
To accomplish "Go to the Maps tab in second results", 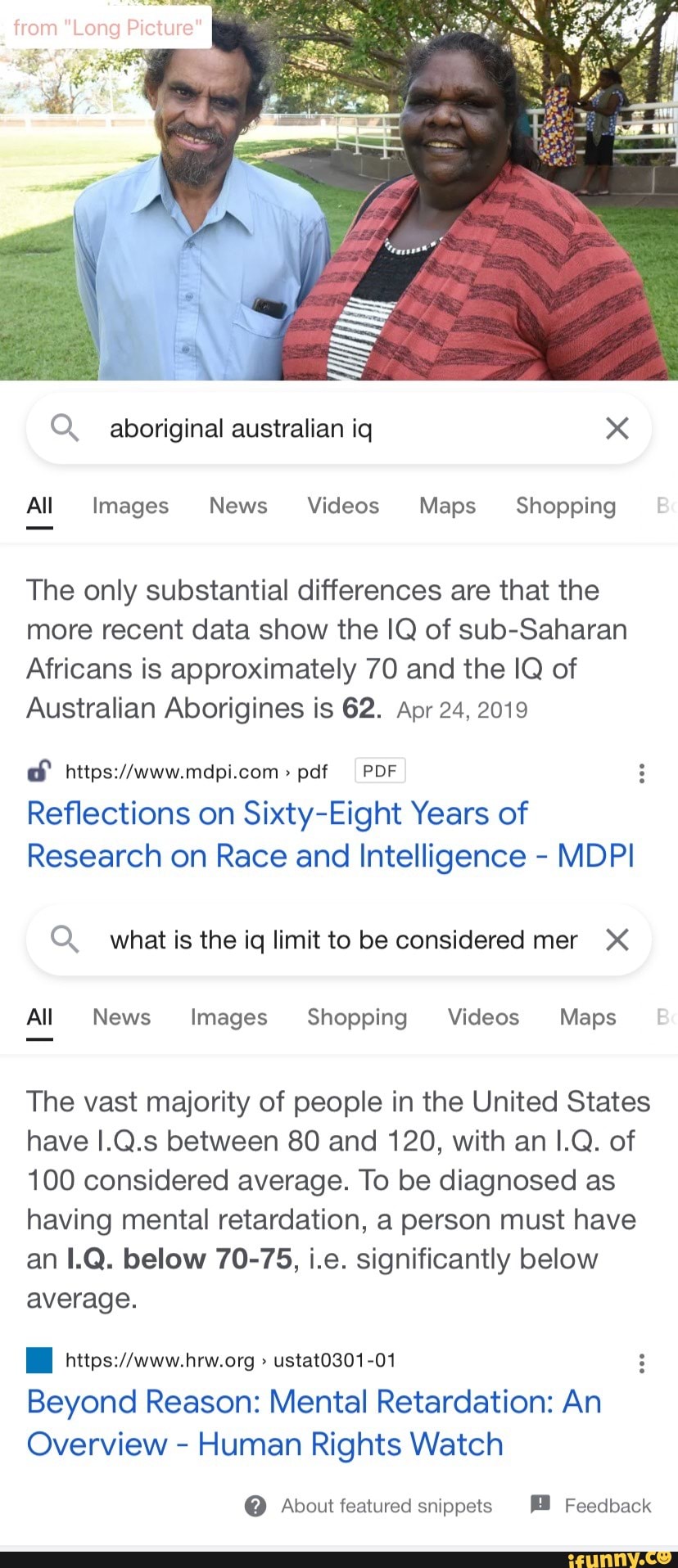I will pos(587,1016).
